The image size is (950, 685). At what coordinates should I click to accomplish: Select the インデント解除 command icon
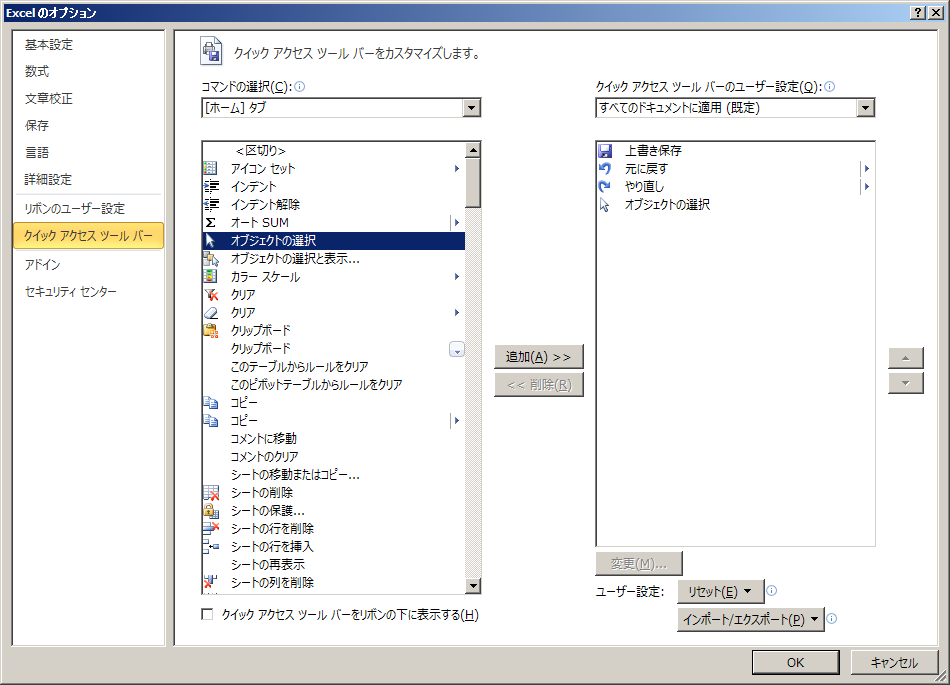click(210, 204)
